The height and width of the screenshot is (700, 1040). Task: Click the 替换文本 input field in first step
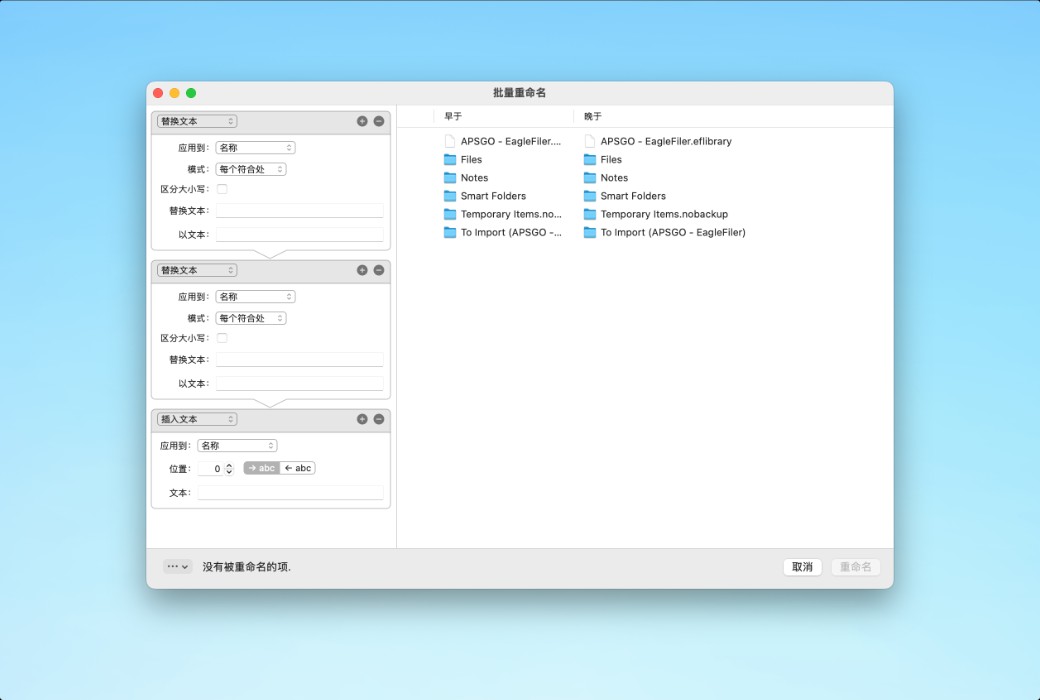tap(300, 210)
